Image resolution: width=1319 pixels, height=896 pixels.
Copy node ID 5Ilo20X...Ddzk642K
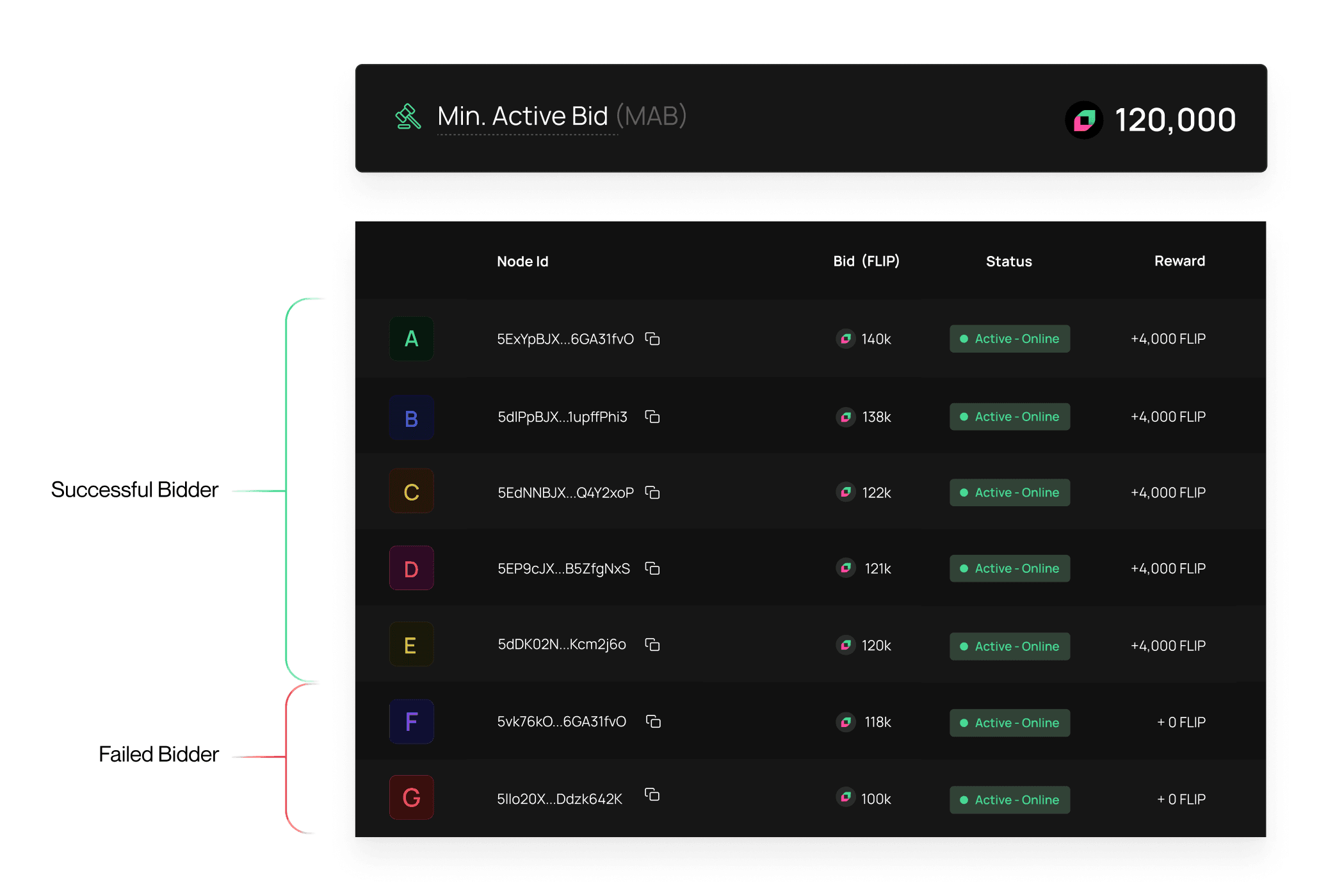point(652,795)
